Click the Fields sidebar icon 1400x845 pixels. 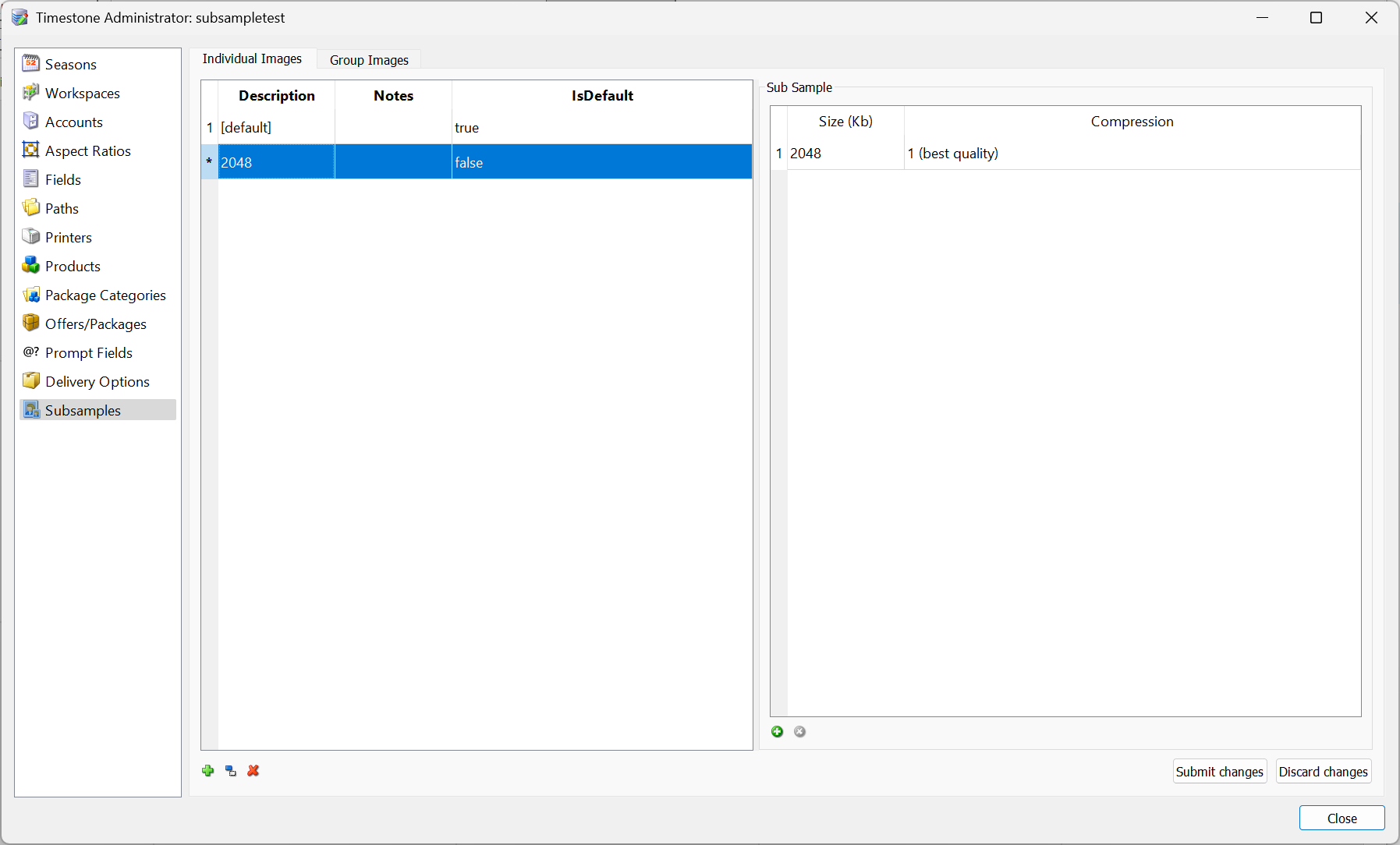click(31, 179)
